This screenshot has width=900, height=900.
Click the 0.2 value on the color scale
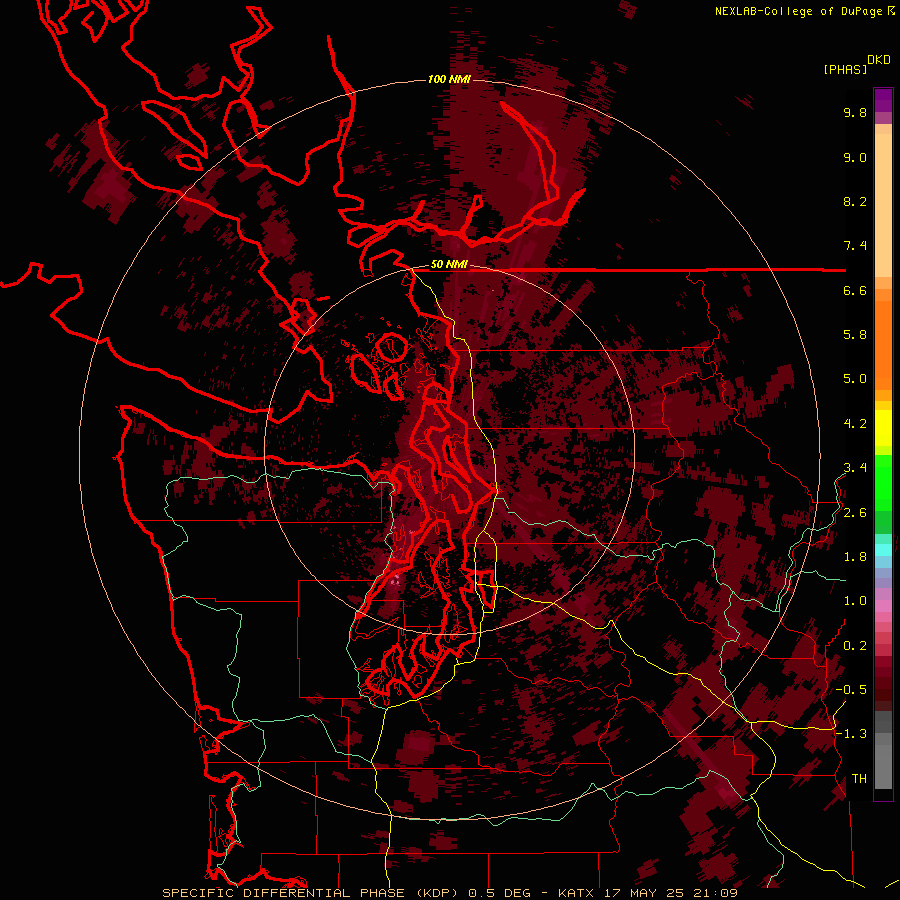point(855,646)
